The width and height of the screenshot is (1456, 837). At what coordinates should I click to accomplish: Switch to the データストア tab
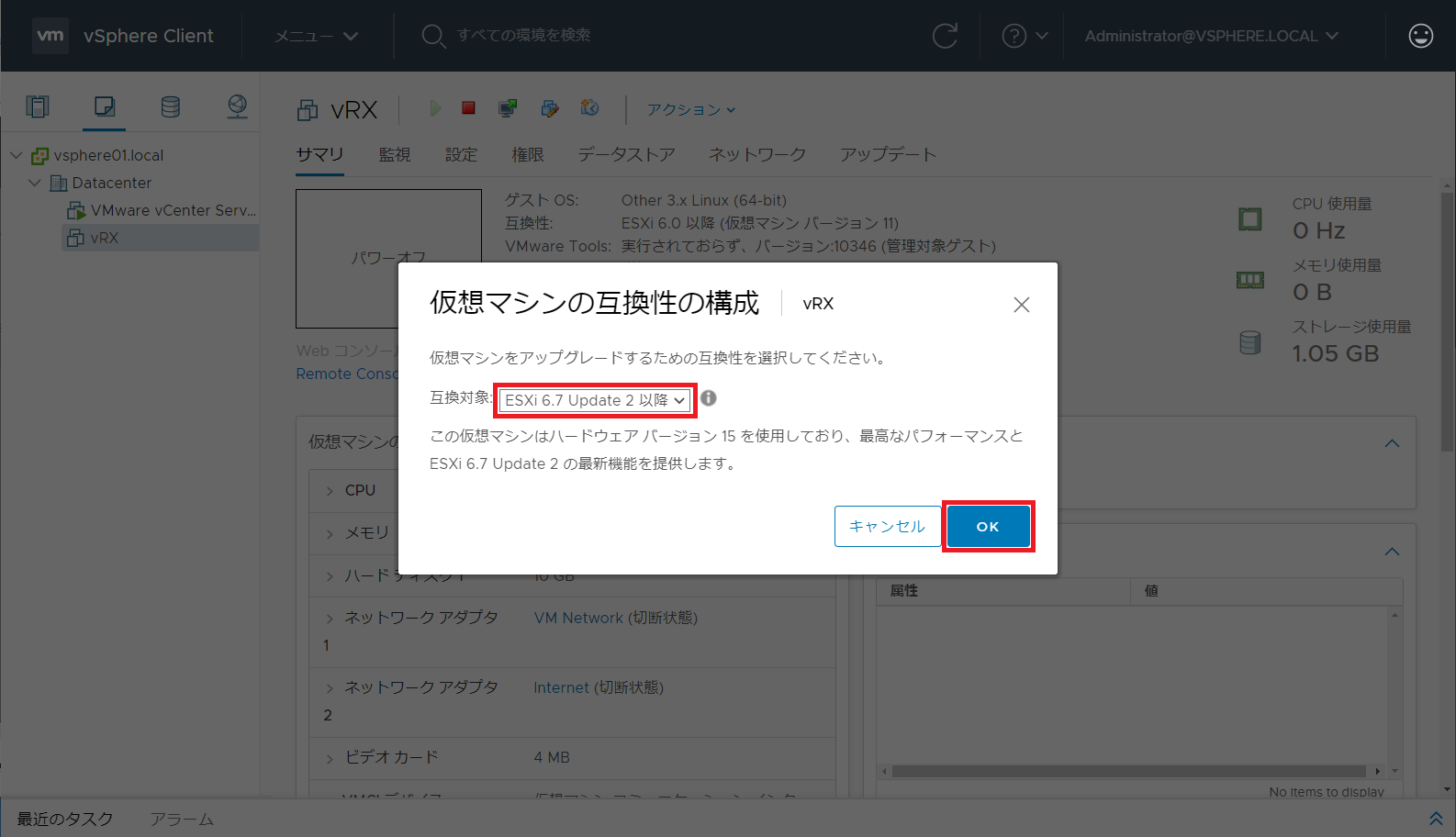coord(626,154)
